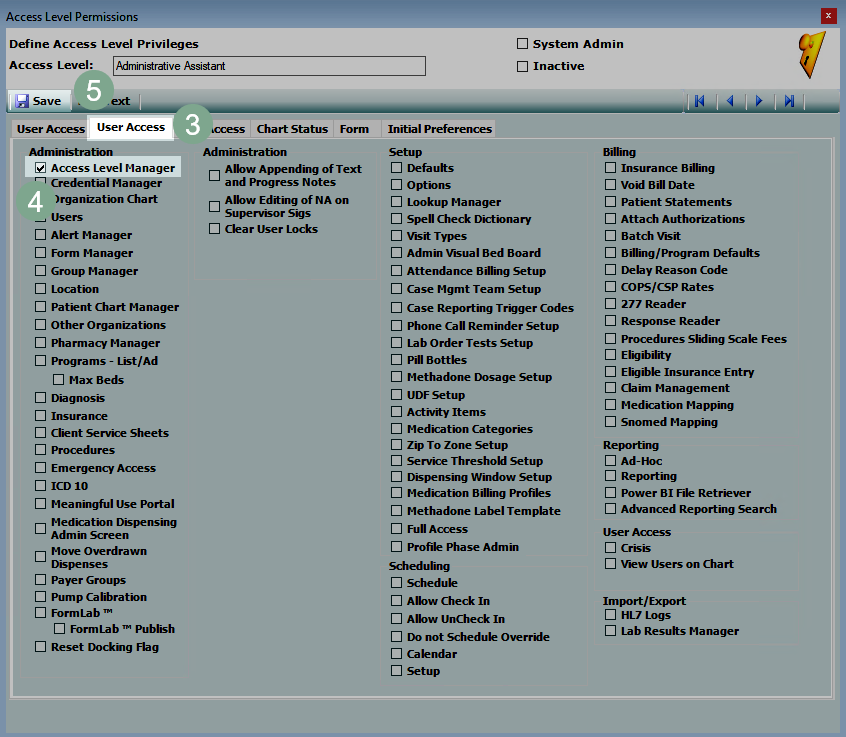Click the Access Level name field

[269, 66]
